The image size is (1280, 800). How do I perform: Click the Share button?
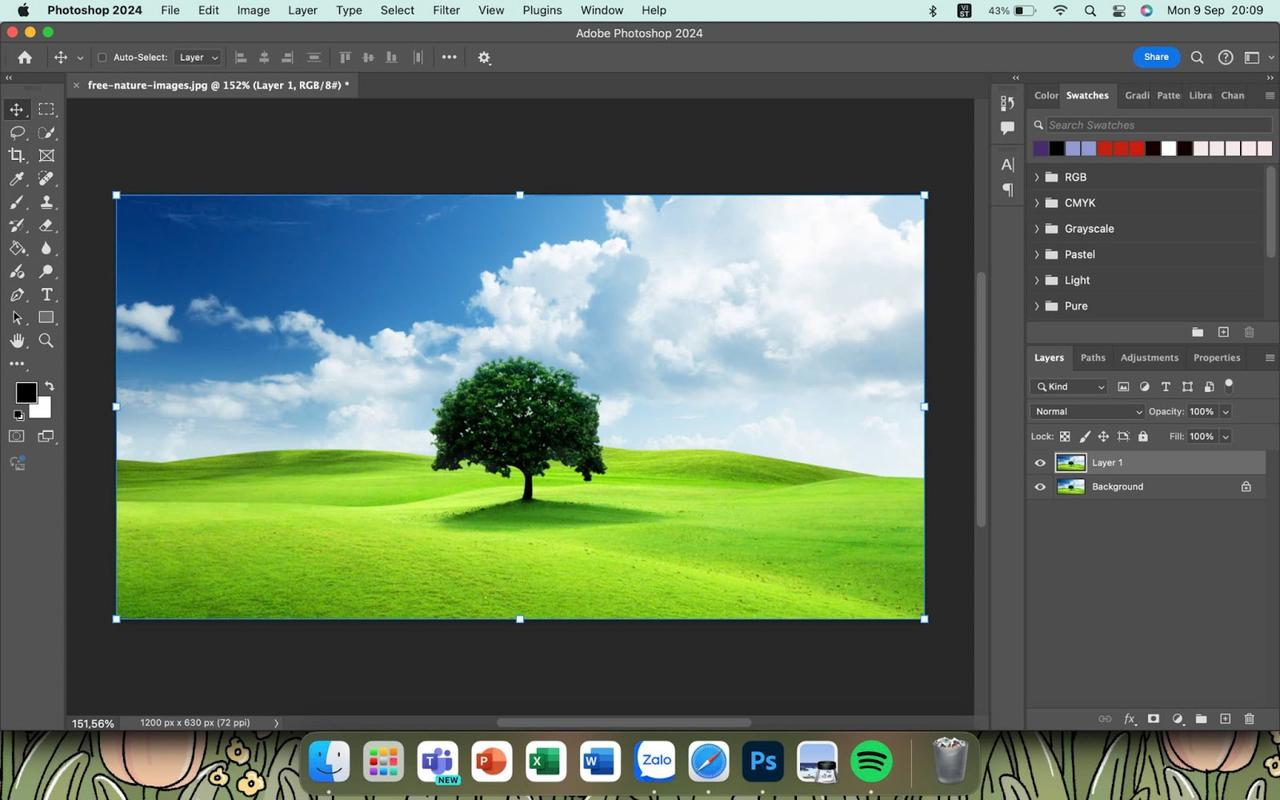coord(1155,57)
